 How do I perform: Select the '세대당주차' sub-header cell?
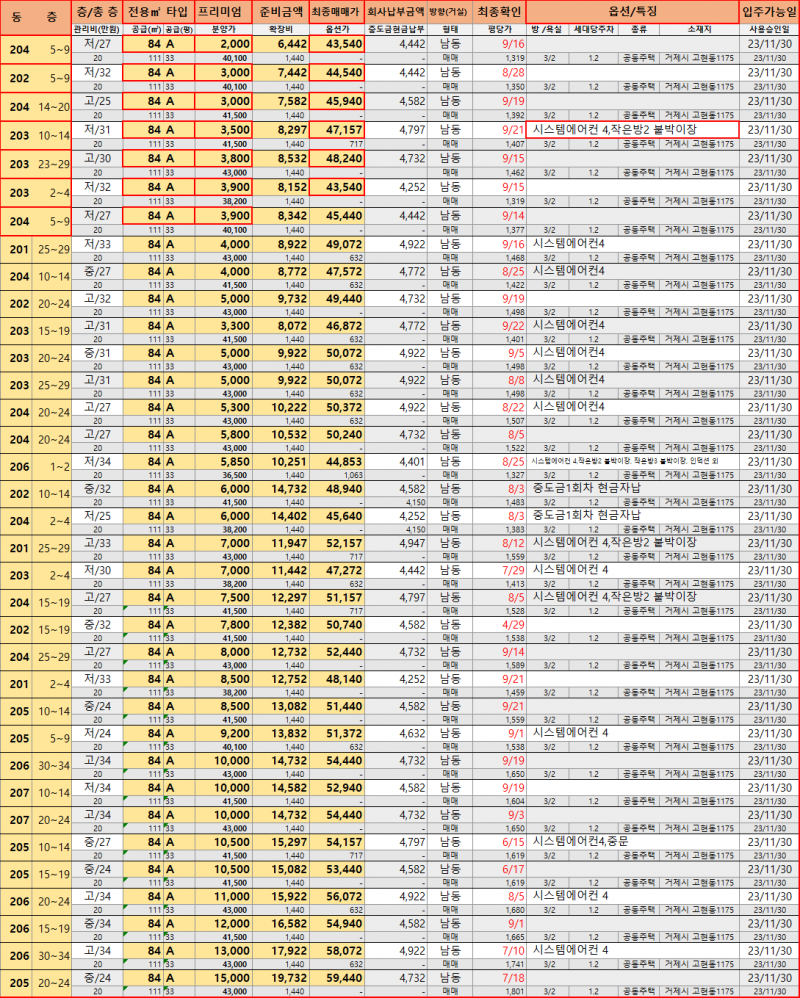tap(593, 29)
